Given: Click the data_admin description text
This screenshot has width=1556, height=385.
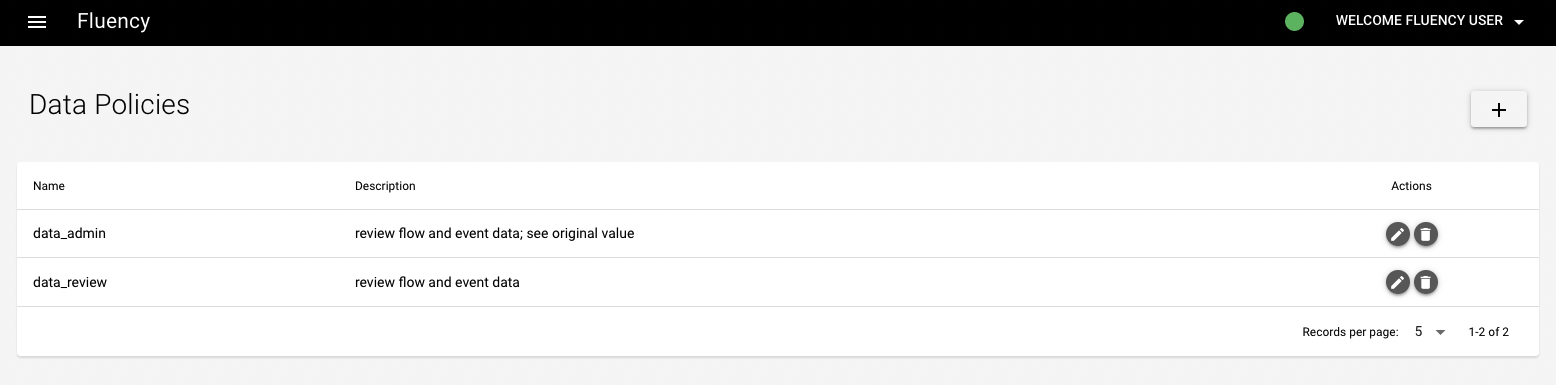Looking at the screenshot, I should 495,233.
